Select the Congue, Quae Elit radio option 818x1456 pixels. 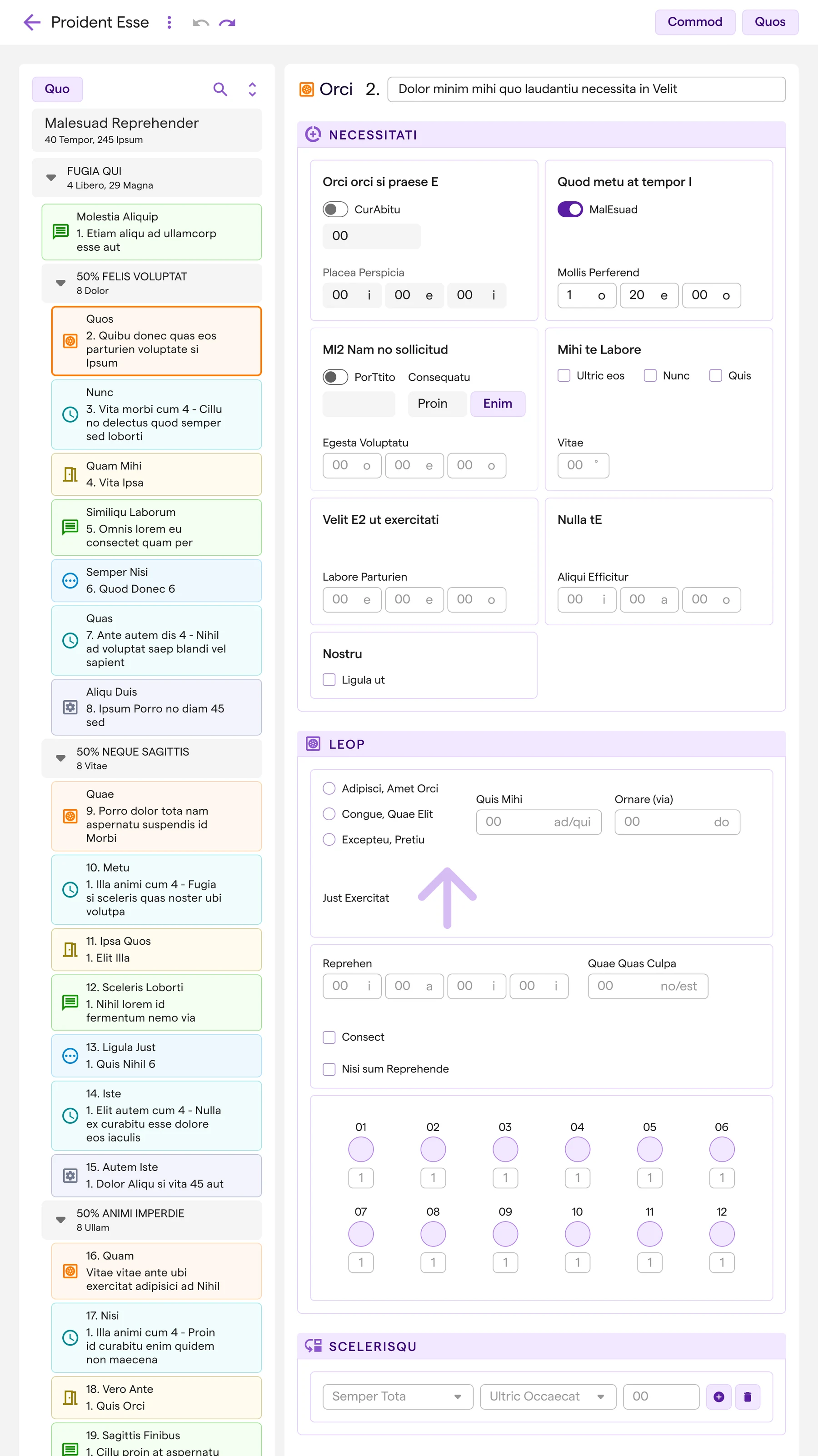329,814
